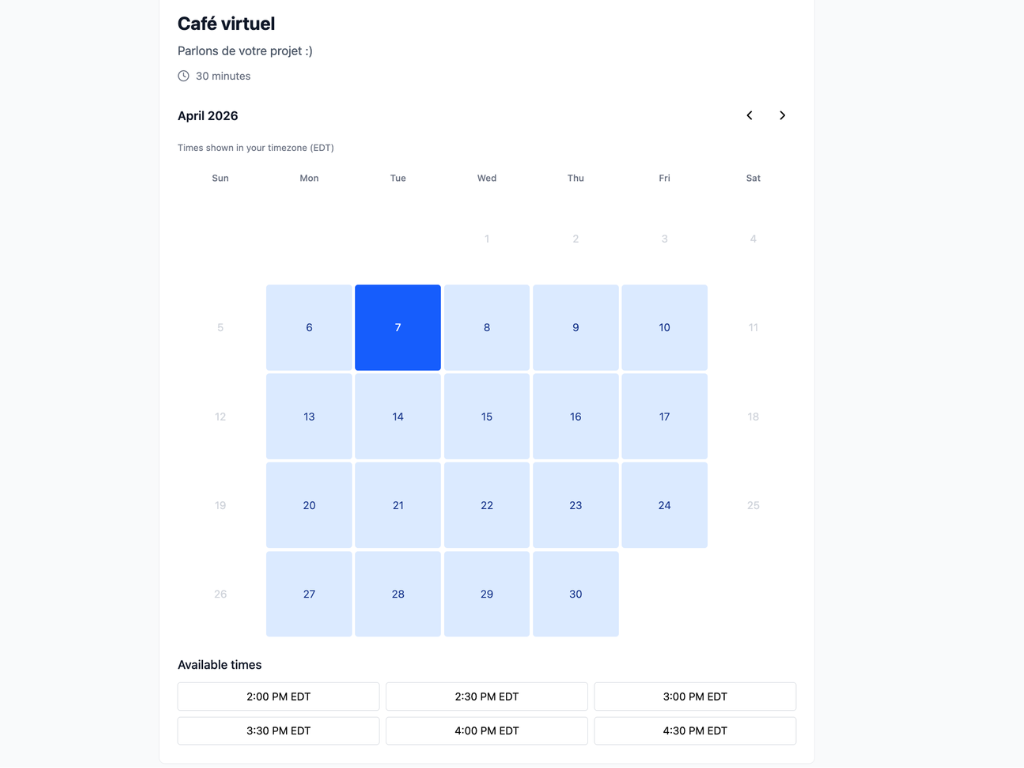Select April 6 on the calendar

coord(308,327)
